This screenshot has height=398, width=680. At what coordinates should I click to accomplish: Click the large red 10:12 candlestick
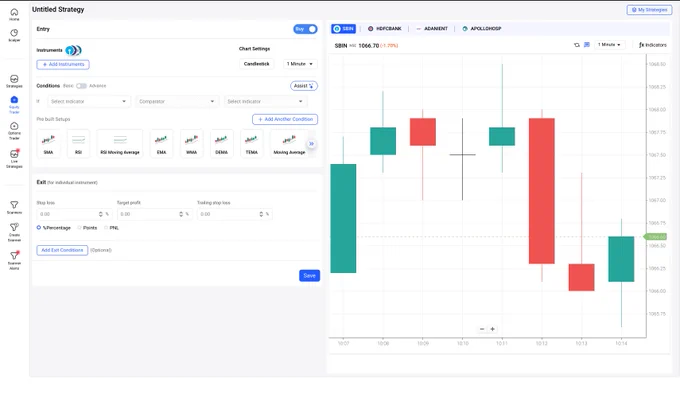pyautogui.click(x=542, y=191)
